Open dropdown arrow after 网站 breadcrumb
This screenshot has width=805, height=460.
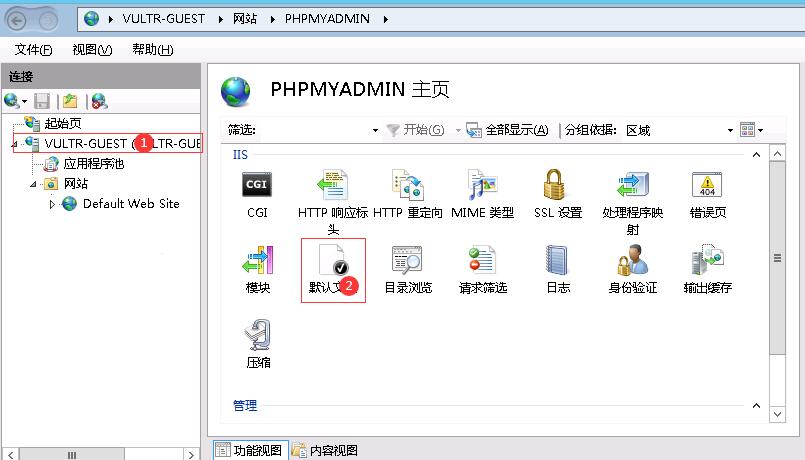(273, 20)
